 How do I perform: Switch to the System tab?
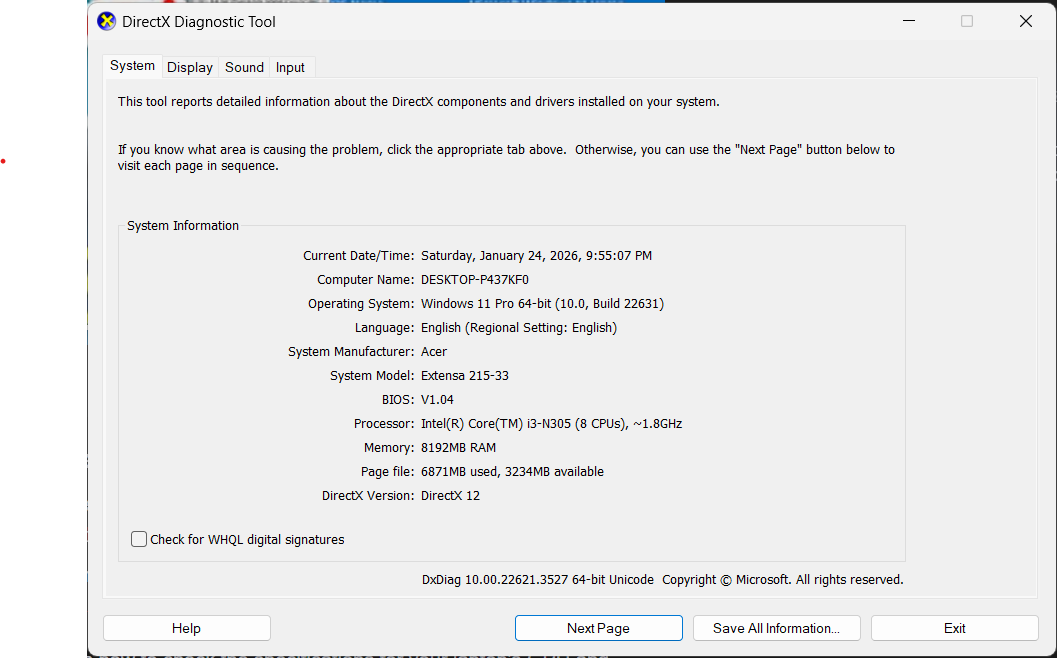click(x=132, y=66)
